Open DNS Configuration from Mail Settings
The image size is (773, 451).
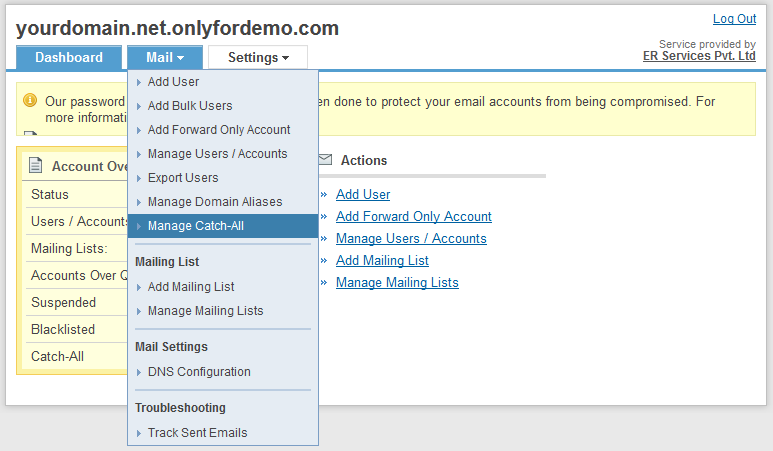coord(199,372)
